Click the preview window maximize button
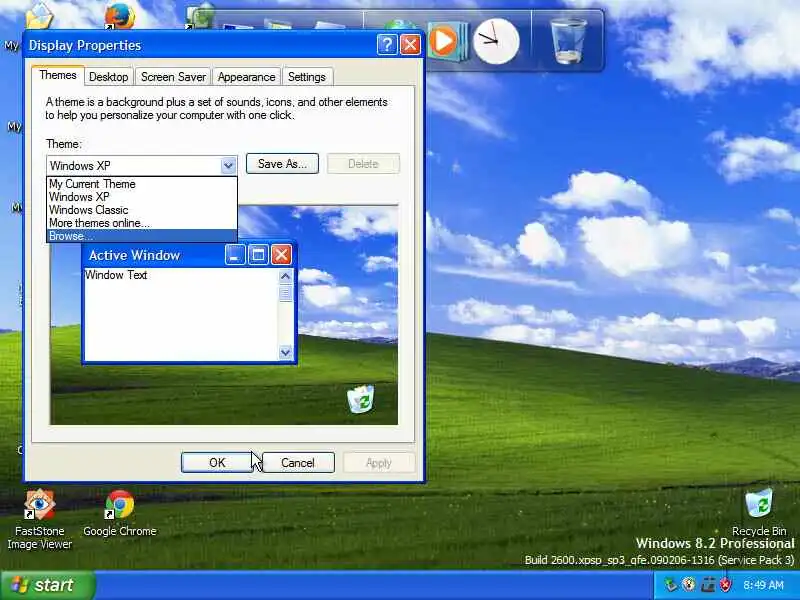Viewport: 800px width, 600px height. click(x=258, y=255)
